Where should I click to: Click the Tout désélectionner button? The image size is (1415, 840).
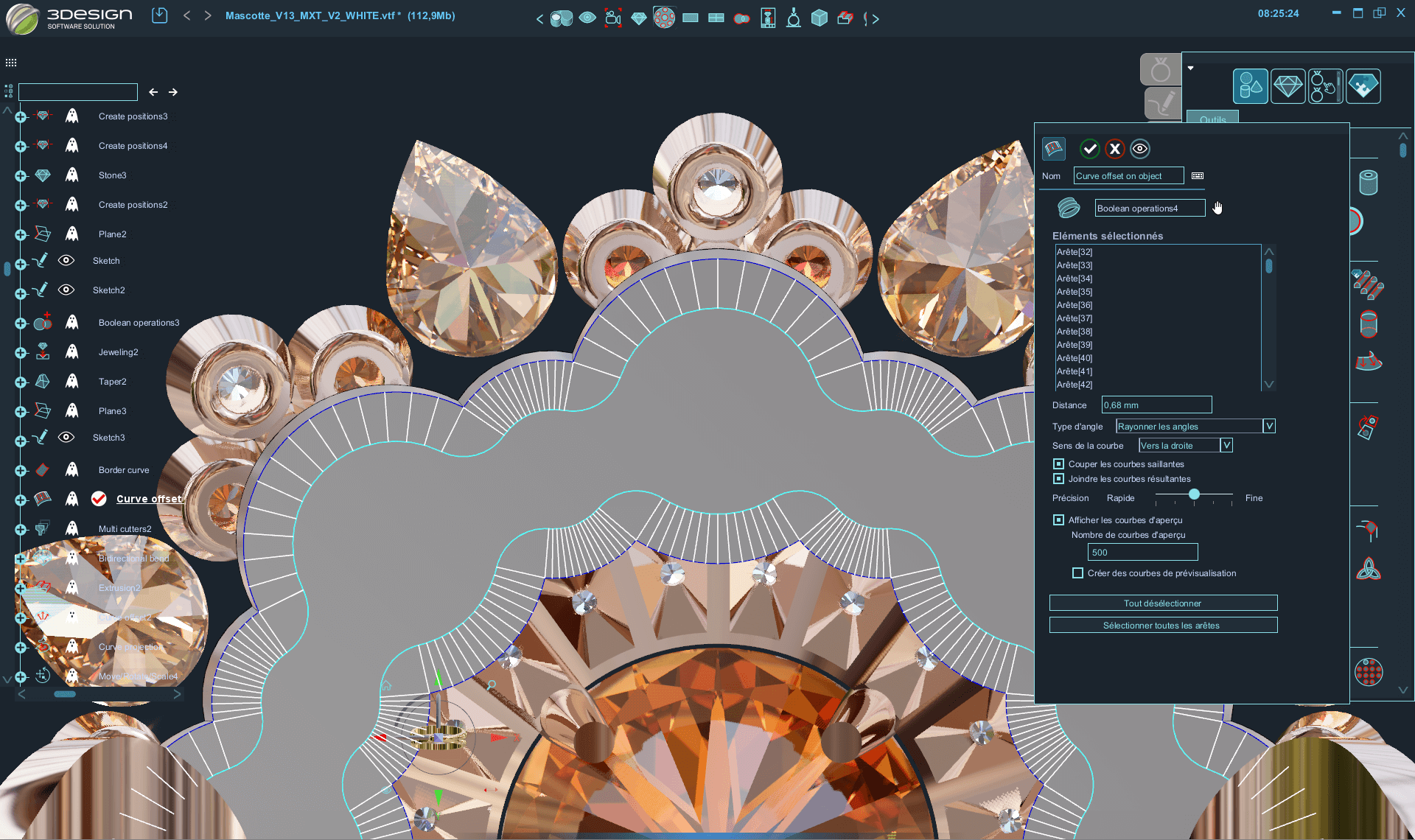[x=1163, y=603]
